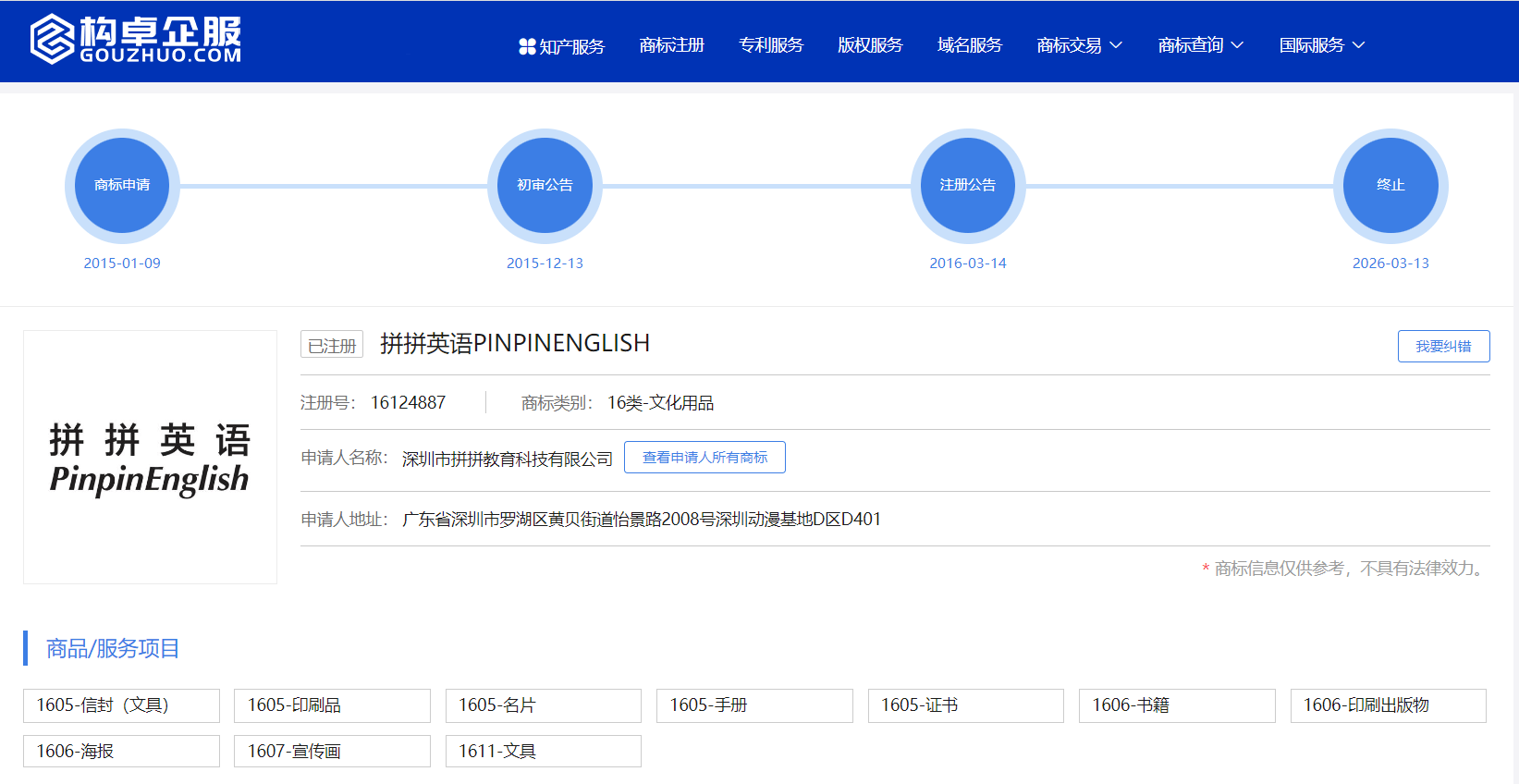Viewport: 1519px width, 784px height.
Task: Open the 域名服务 menu item
Action: click(x=970, y=45)
